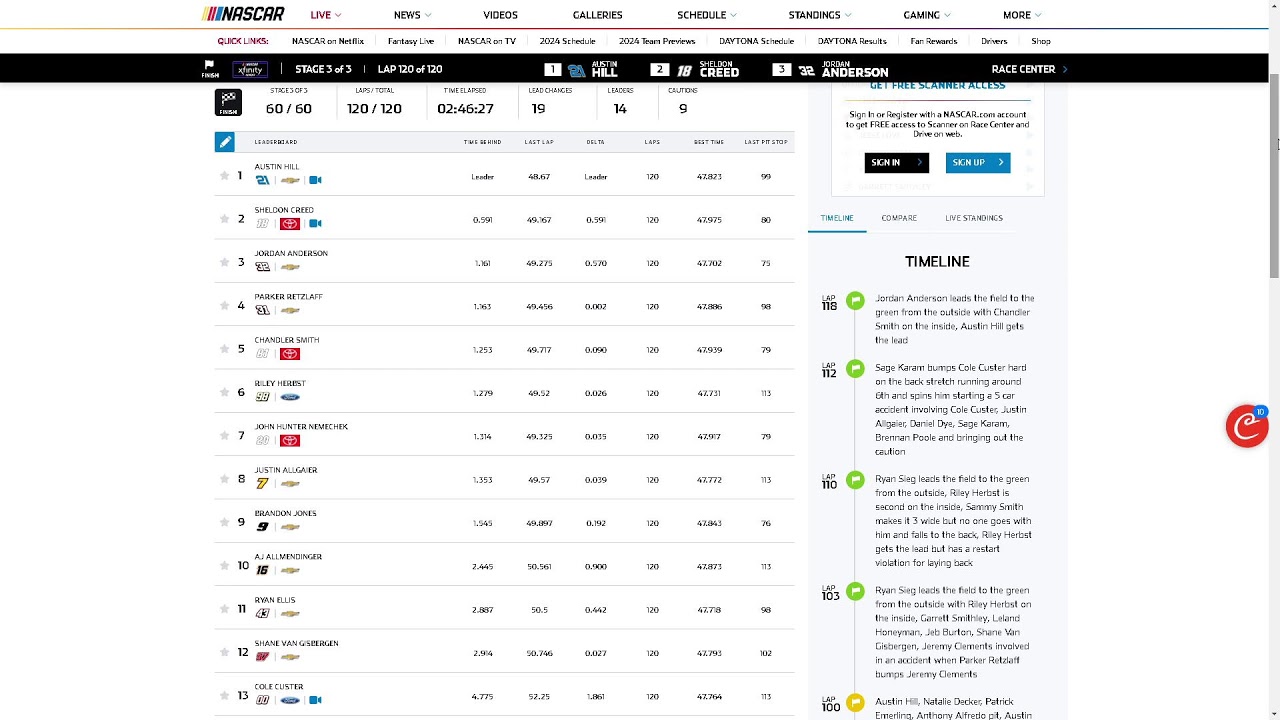
Task: Click Sheldon Creed's Toyota manufacturer logo
Action: tap(290, 223)
